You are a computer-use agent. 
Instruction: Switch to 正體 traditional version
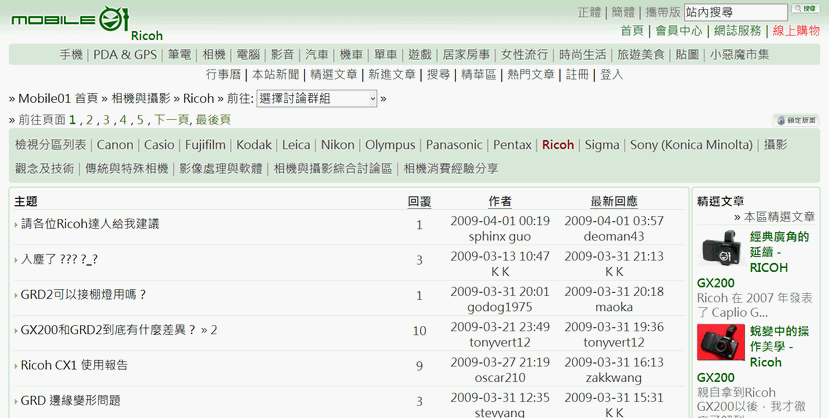click(589, 12)
